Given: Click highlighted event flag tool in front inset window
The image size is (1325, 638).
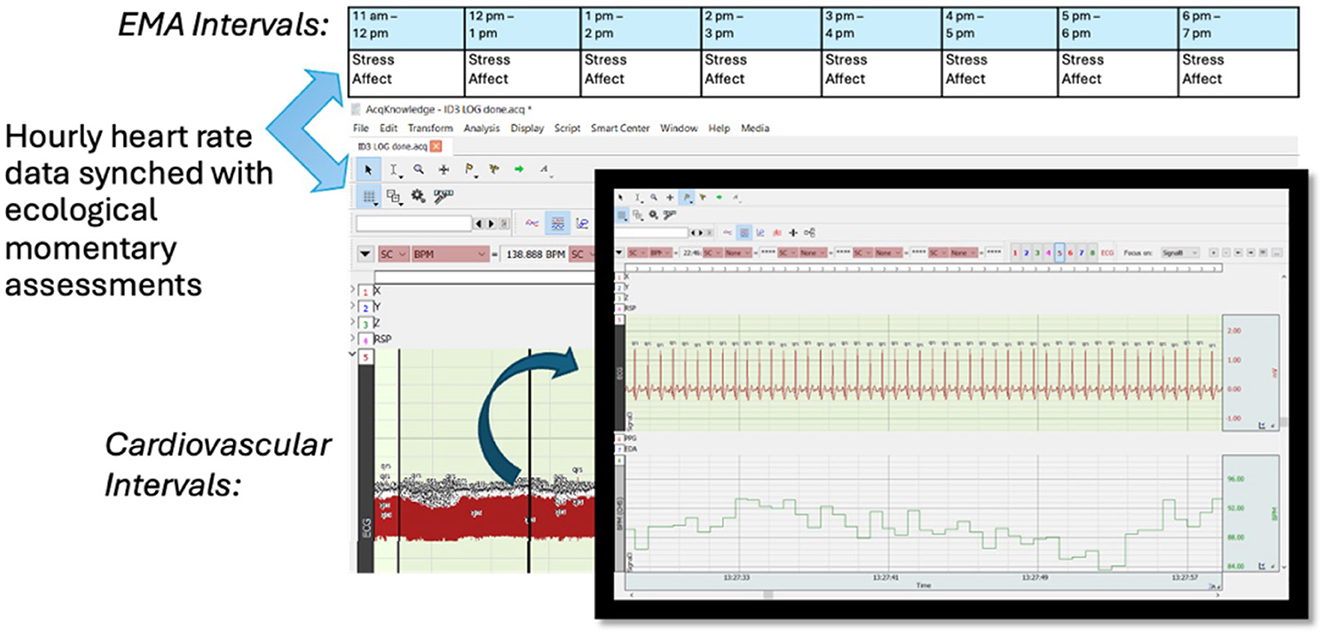Looking at the screenshot, I should pos(687,198).
